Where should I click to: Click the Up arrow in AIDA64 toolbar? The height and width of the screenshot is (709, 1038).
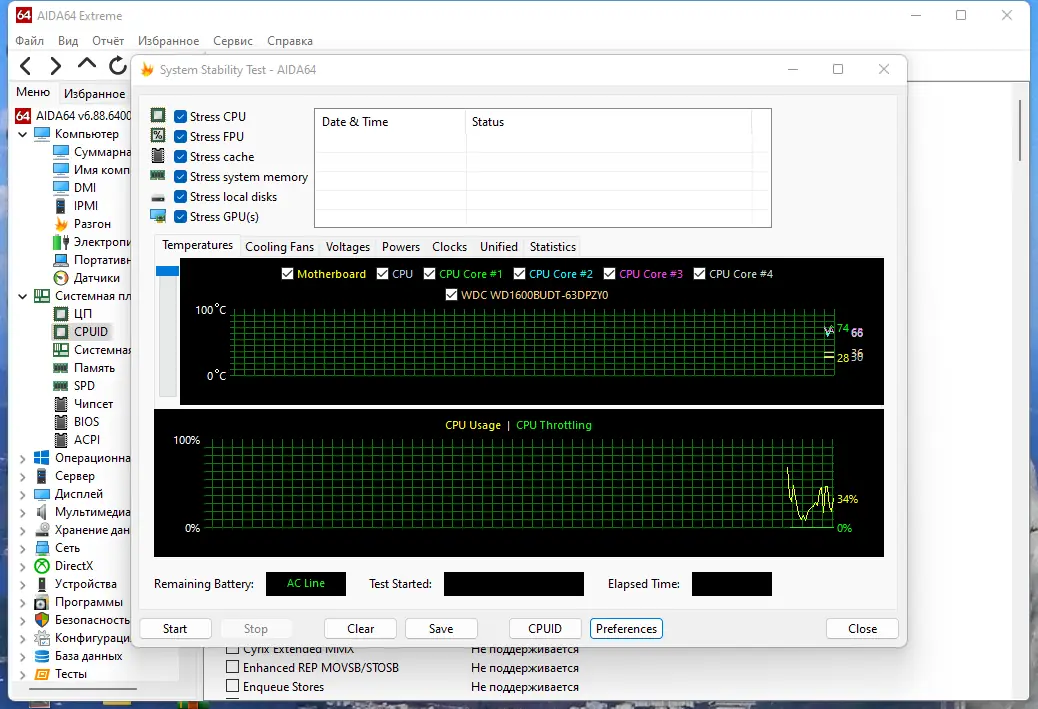(x=87, y=64)
